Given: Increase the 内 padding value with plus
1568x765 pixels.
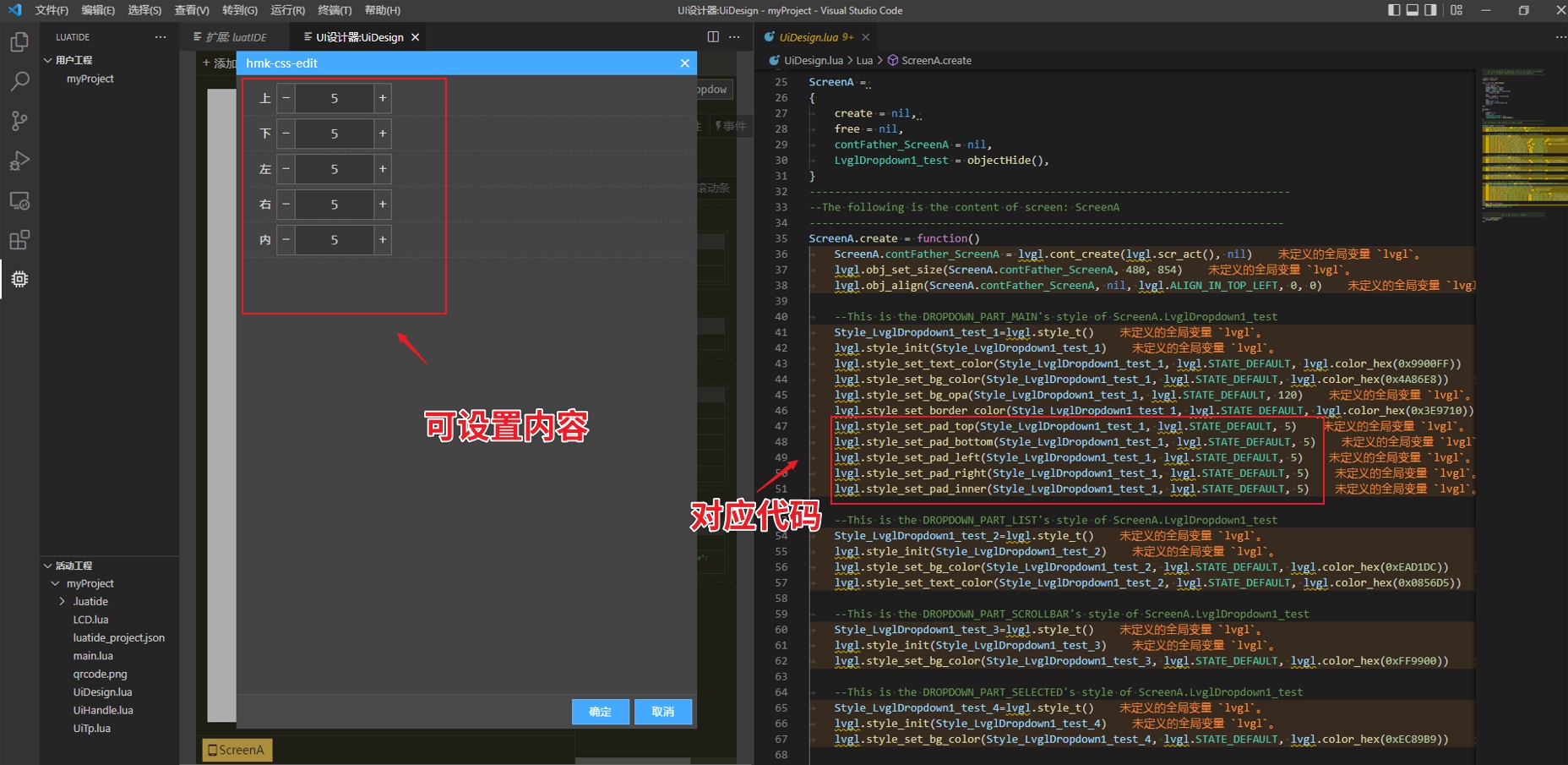Looking at the screenshot, I should pyautogui.click(x=383, y=240).
